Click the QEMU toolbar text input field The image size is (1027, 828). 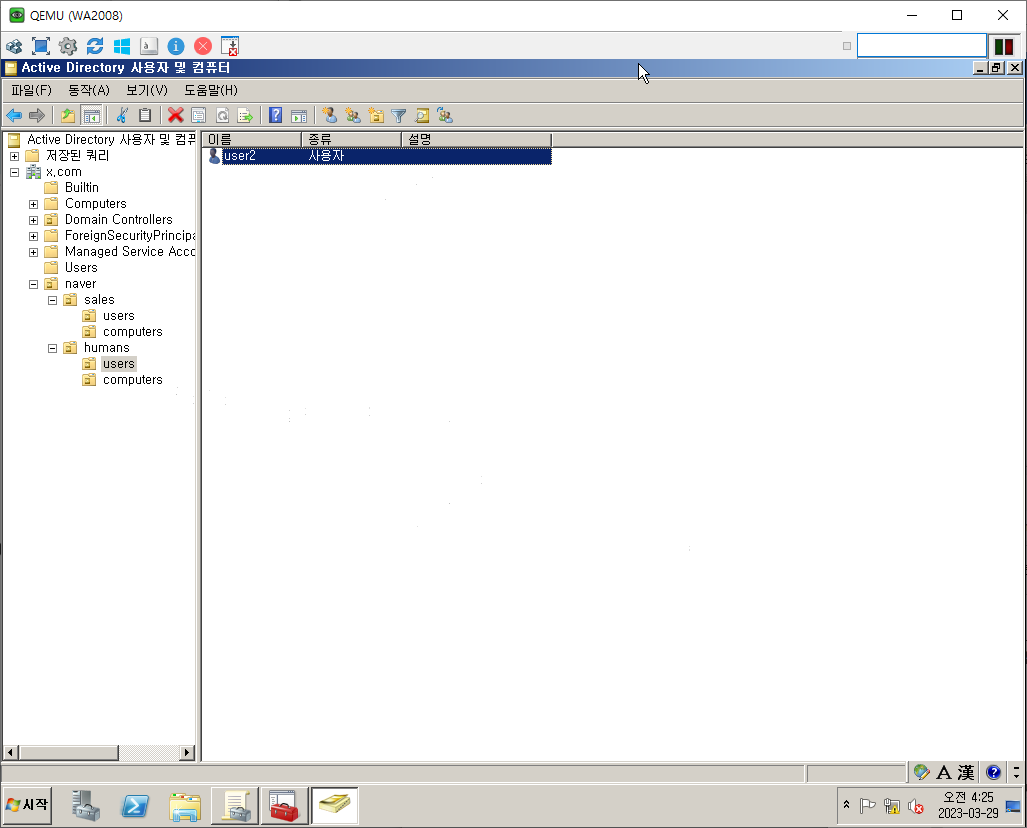[922, 46]
